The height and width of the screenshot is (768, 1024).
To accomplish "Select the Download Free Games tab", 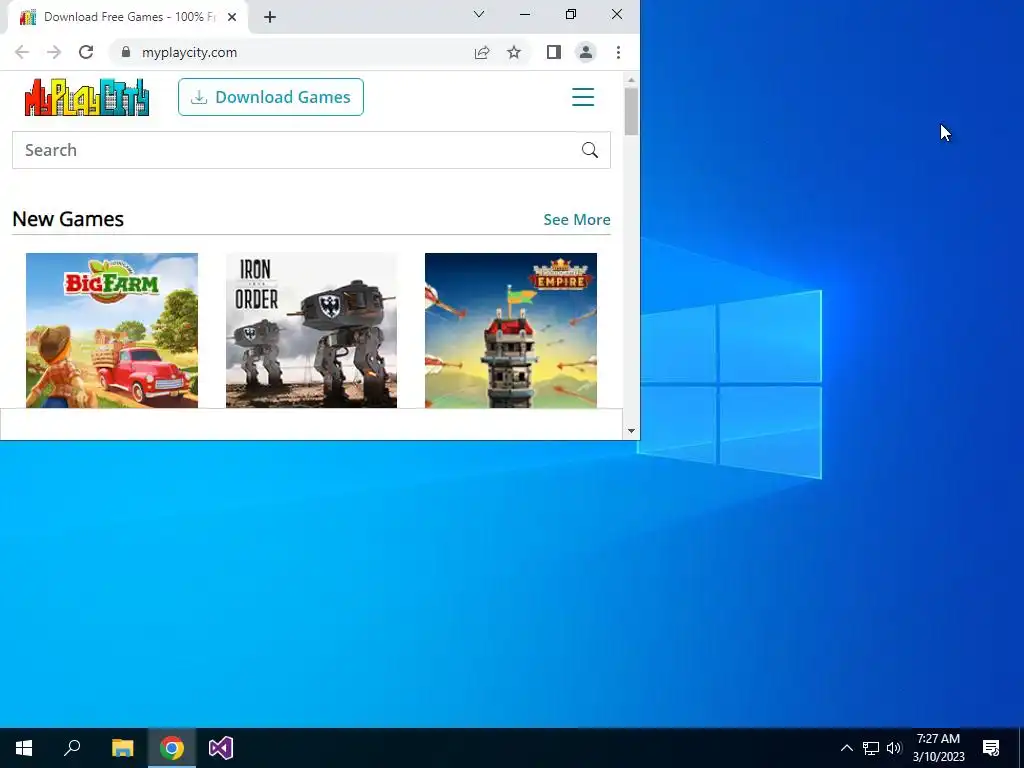I will [128, 17].
